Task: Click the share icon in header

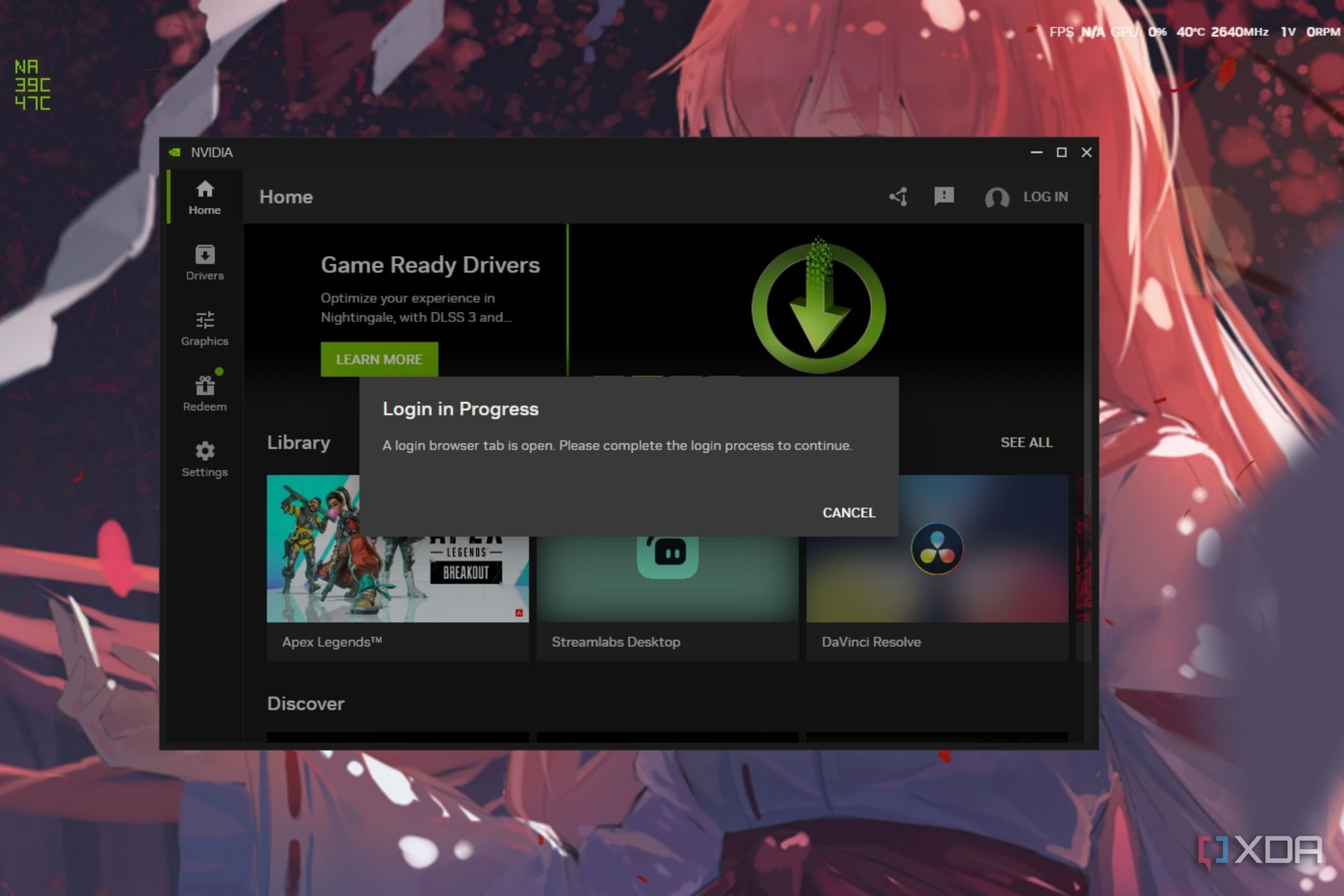Action: (x=899, y=196)
